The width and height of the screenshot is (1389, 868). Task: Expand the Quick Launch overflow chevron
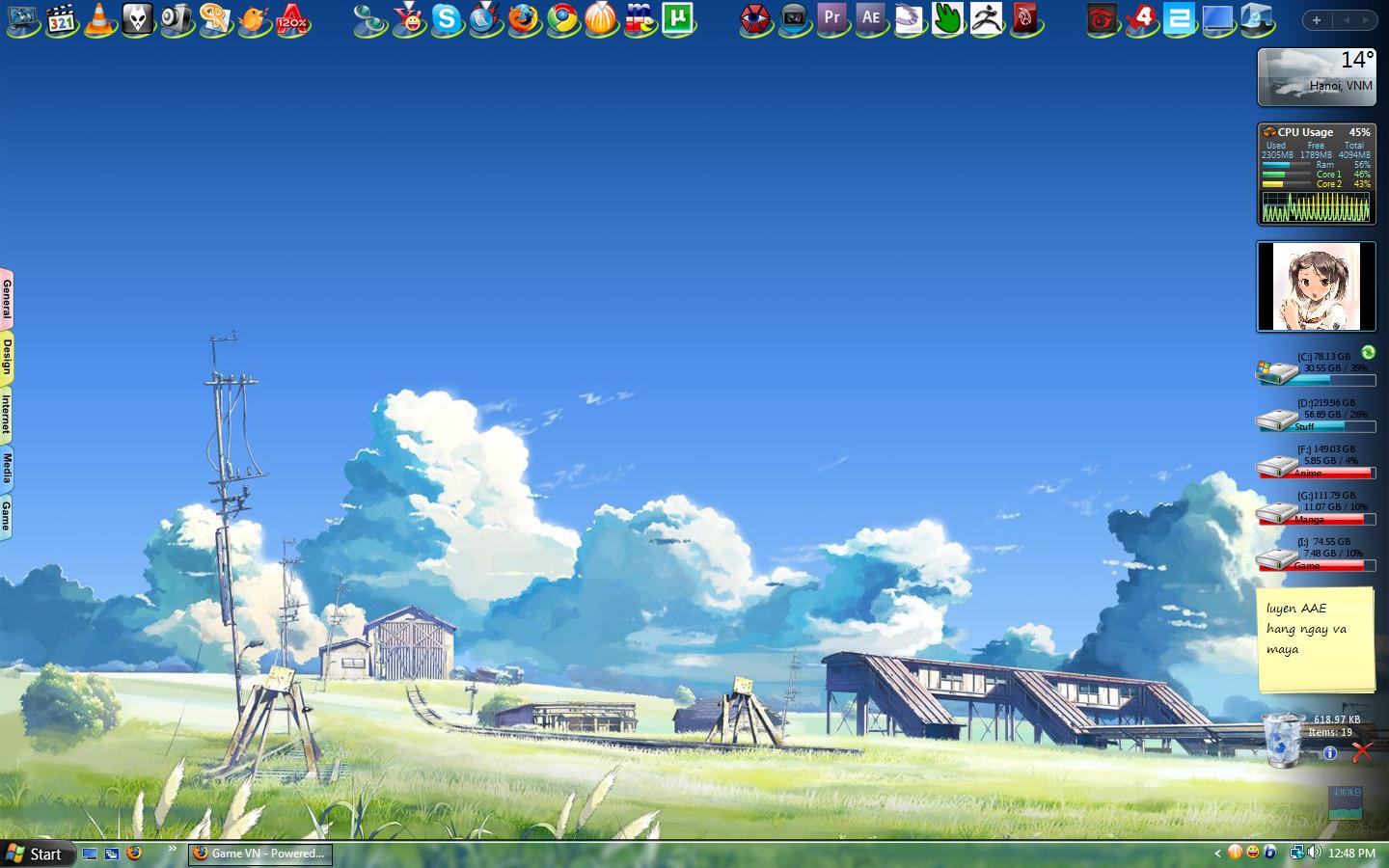(x=173, y=849)
